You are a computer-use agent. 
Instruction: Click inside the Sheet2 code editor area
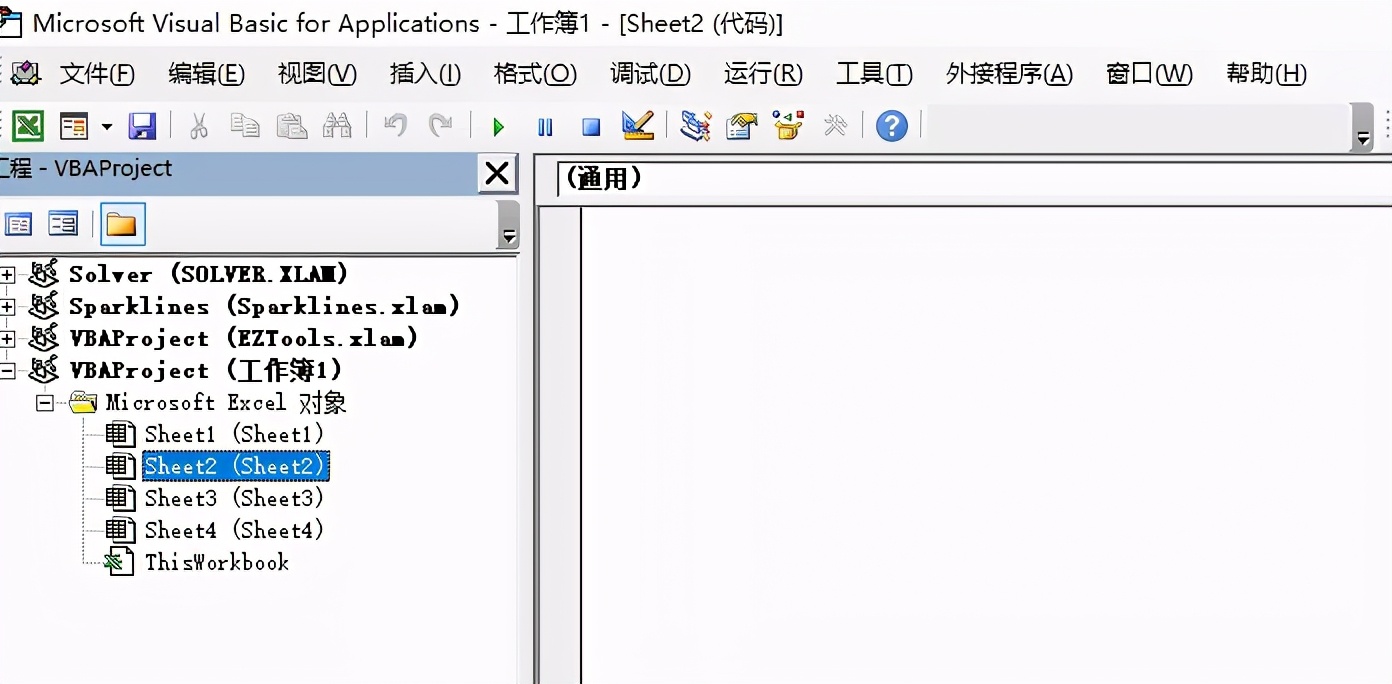pyautogui.click(x=986, y=445)
